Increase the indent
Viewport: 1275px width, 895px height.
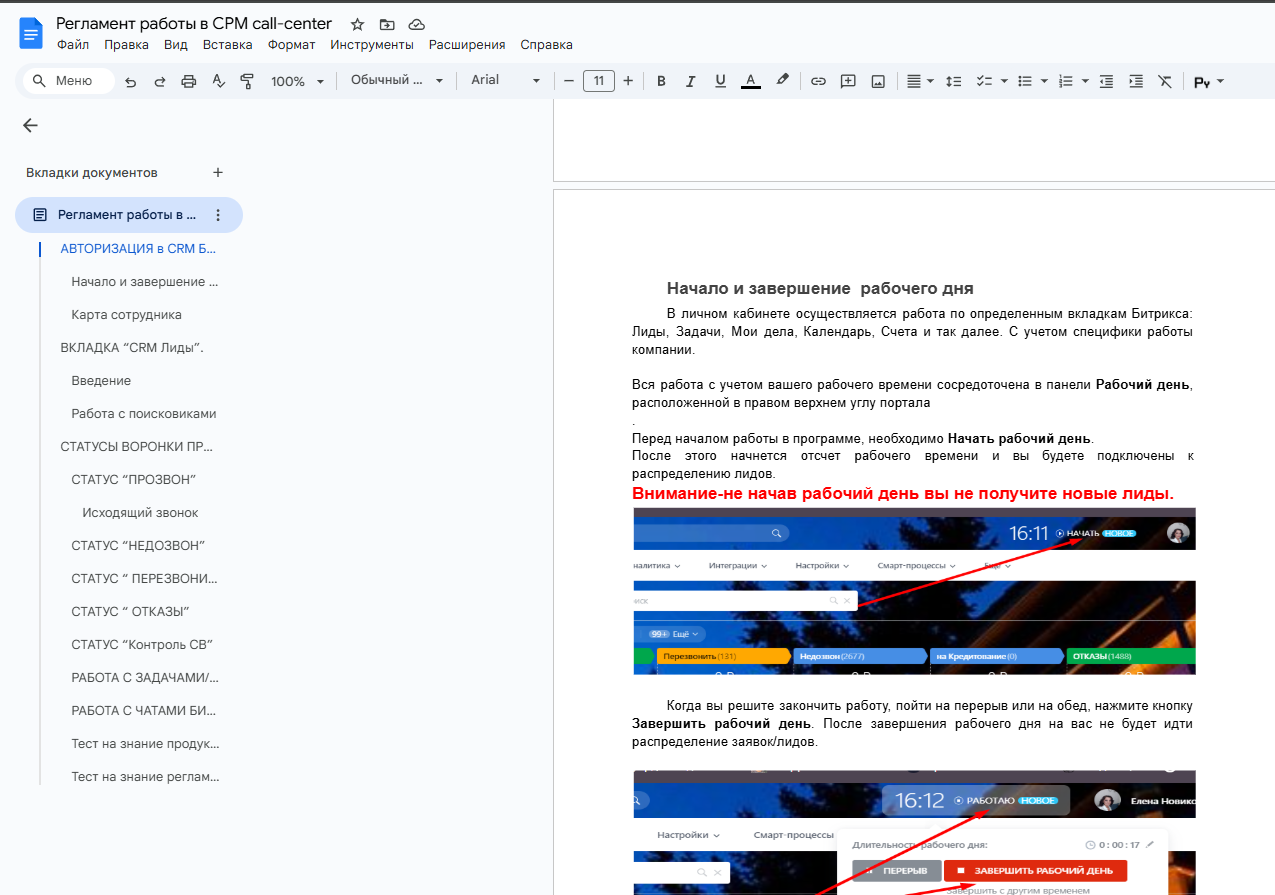pos(1136,81)
